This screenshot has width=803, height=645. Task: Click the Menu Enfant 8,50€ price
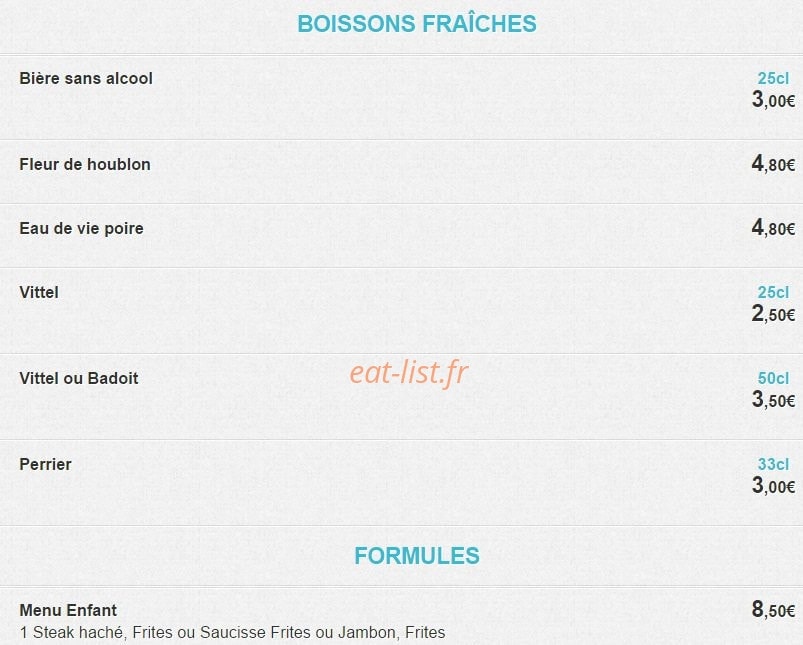(x=773, y=610)
